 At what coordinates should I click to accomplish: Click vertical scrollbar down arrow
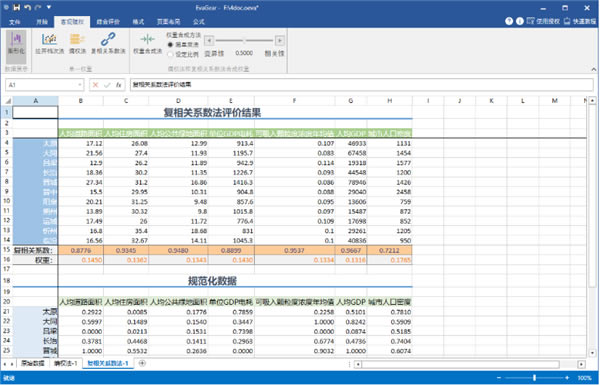(x=592, y=353)
